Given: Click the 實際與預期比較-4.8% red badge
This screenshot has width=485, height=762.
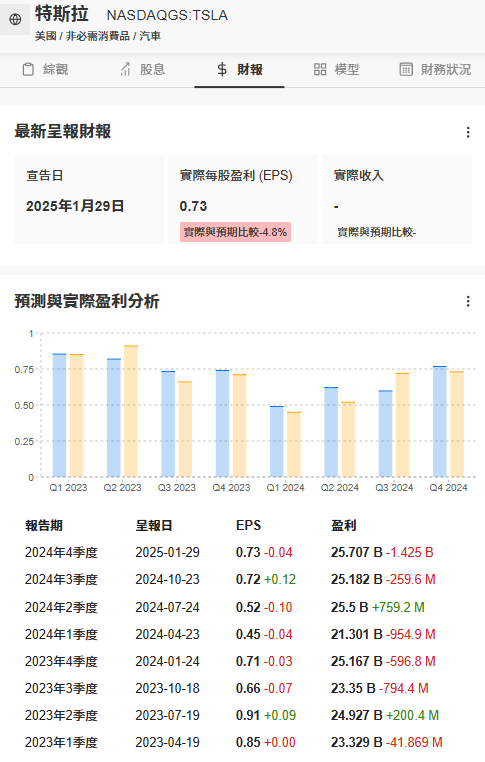Looking at the screenshot, I should pyautogui.click(x=235, y=232).
